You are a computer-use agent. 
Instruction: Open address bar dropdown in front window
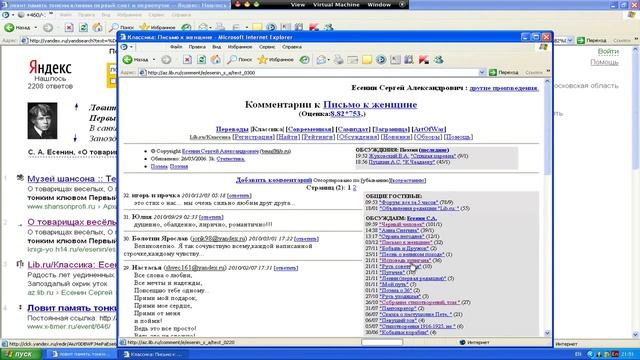coord(482,72)
